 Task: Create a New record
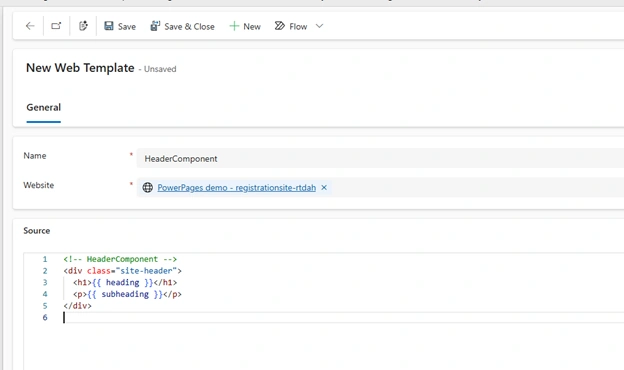[245, 26]
